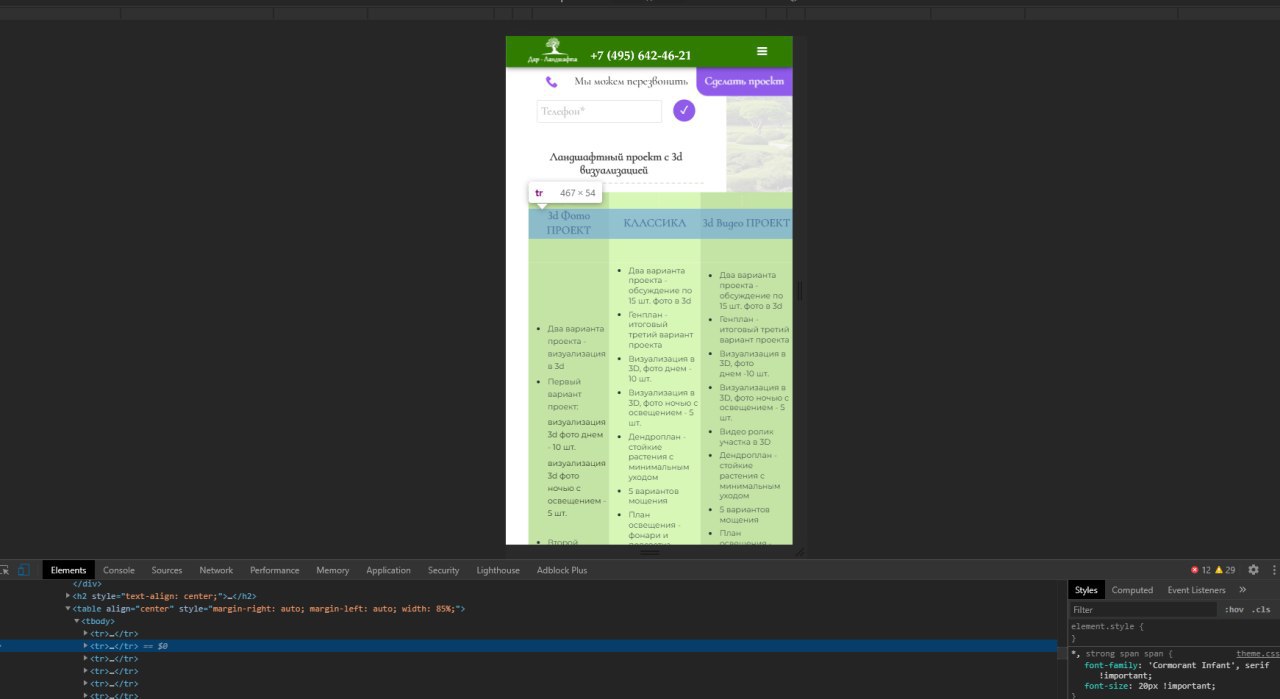Collapse the table align center node
The height and width of the screenshot is (699, 1280).
coord(68,608)
